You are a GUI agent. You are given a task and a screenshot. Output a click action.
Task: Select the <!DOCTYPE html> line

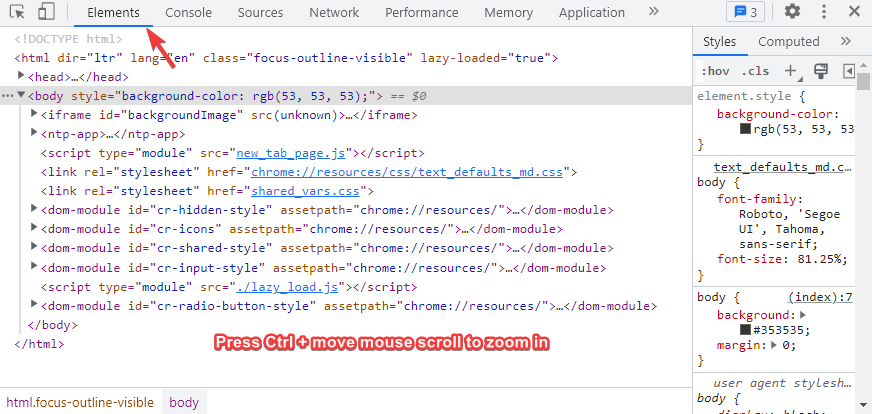pos(68,39)
